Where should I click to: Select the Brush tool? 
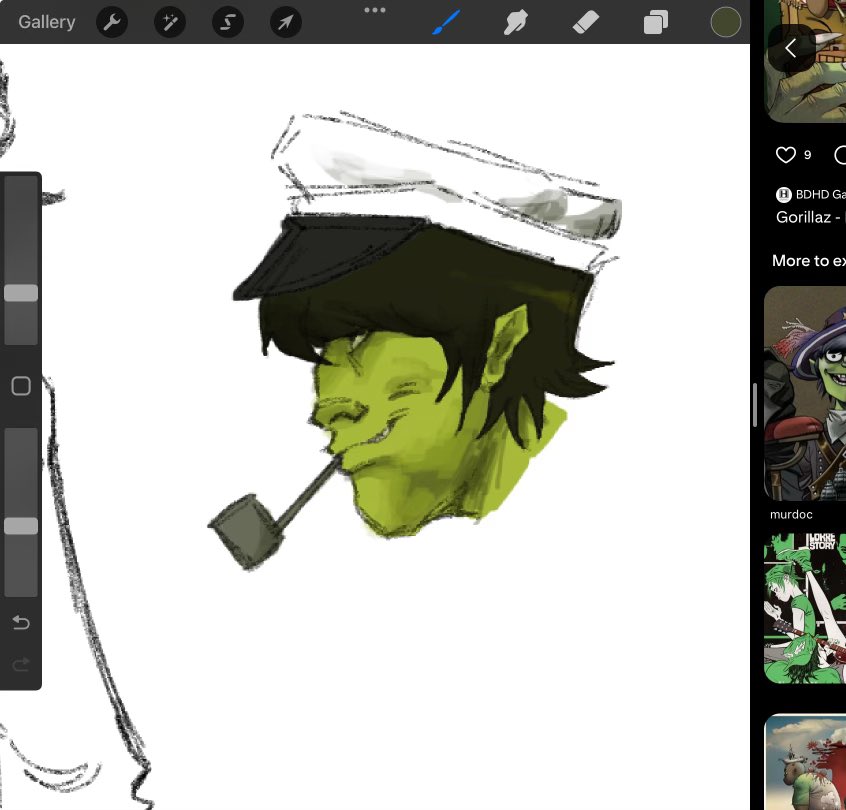tap(447, 22)
